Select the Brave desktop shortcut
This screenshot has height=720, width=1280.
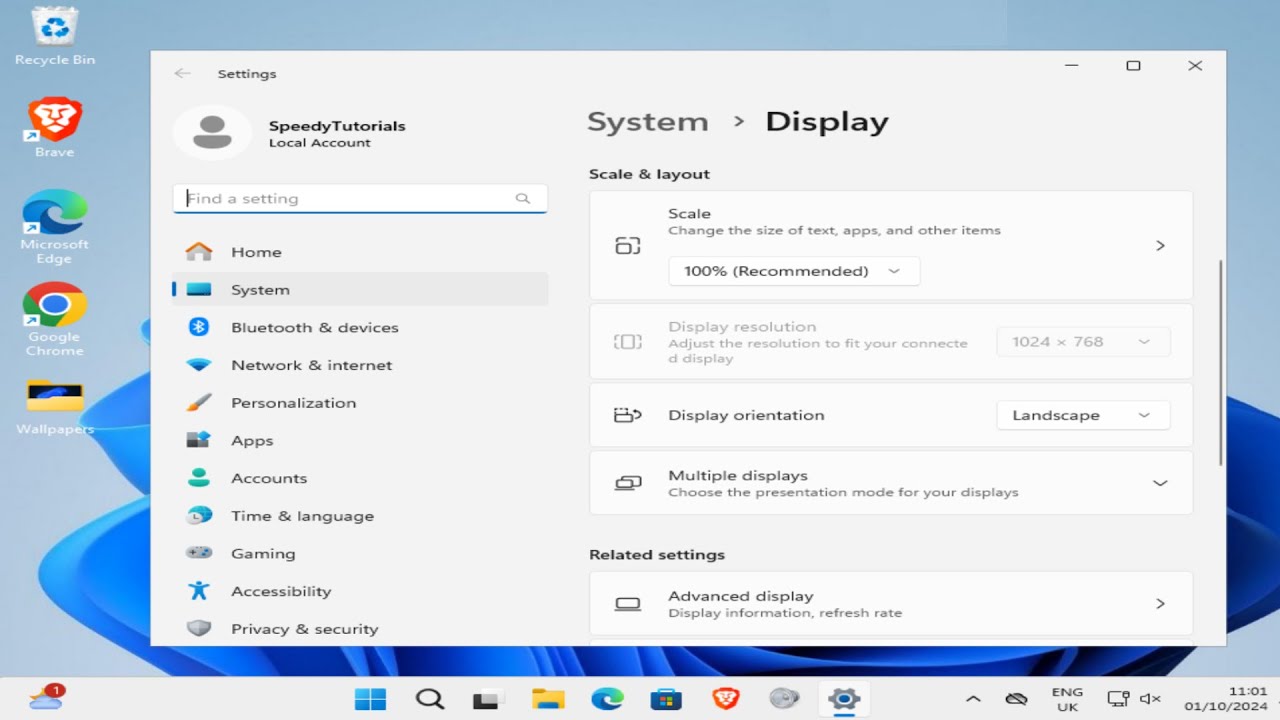54,128
